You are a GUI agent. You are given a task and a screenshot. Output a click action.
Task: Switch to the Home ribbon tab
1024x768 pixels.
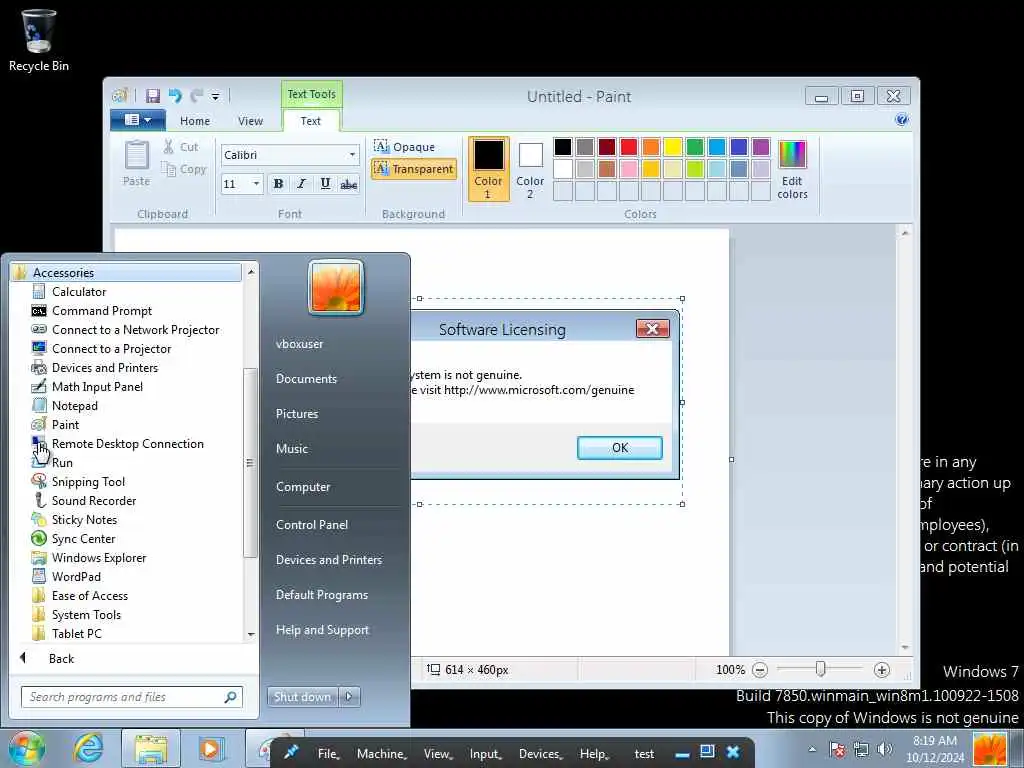(x=195, y=121)
